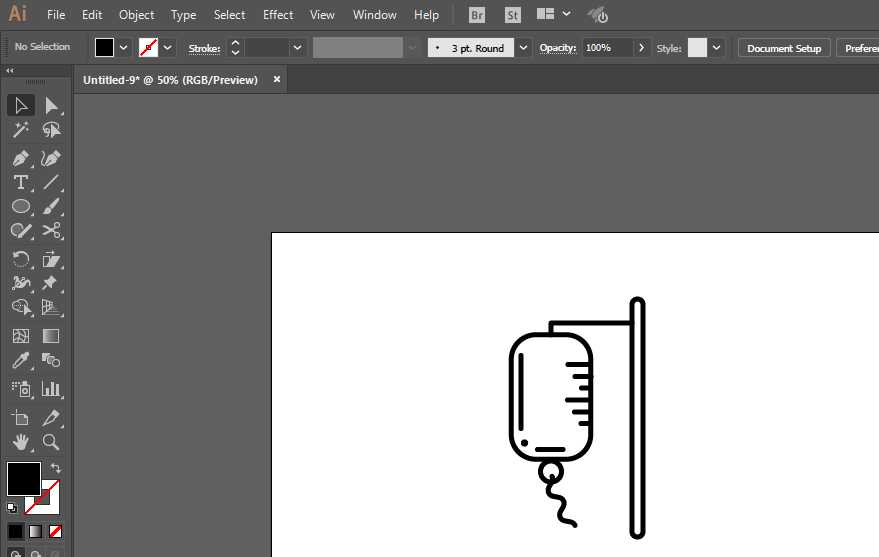The height and width of the screenshot is (557, 879).
Task: Switch paint mode to Gradient
Action: [x=35, y=531]
